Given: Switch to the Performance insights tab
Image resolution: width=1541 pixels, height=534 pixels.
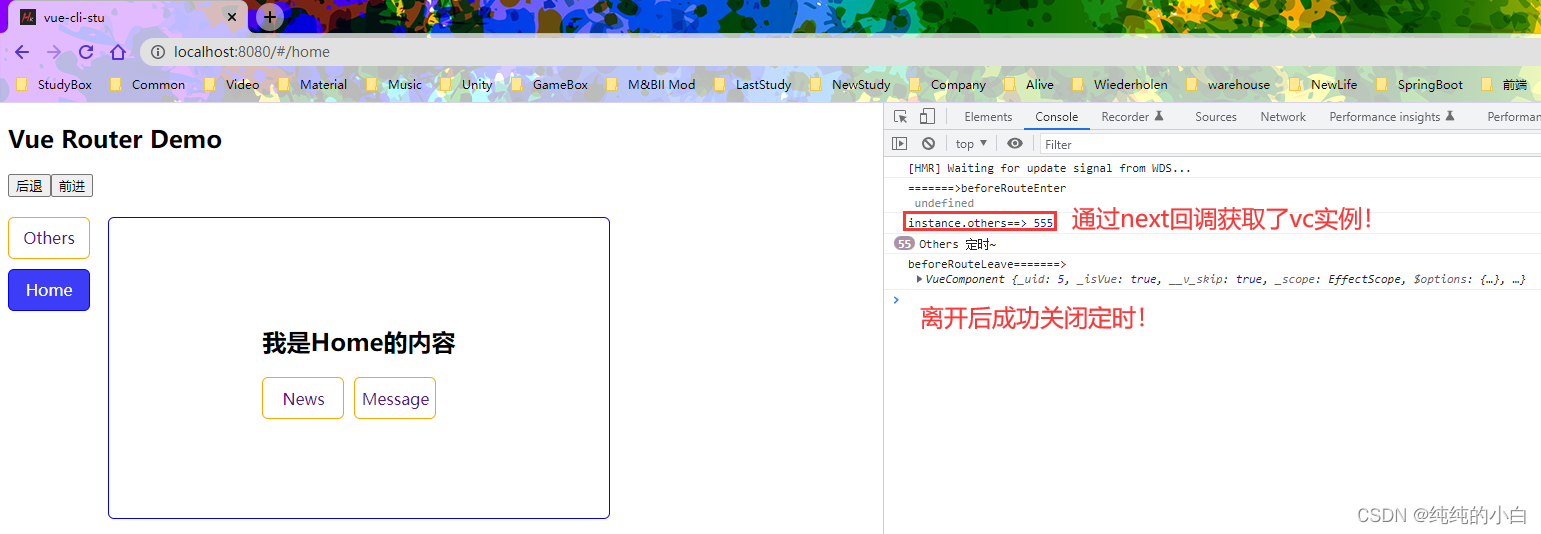Looking at the screenshot, I should (x=1392, y=117).
